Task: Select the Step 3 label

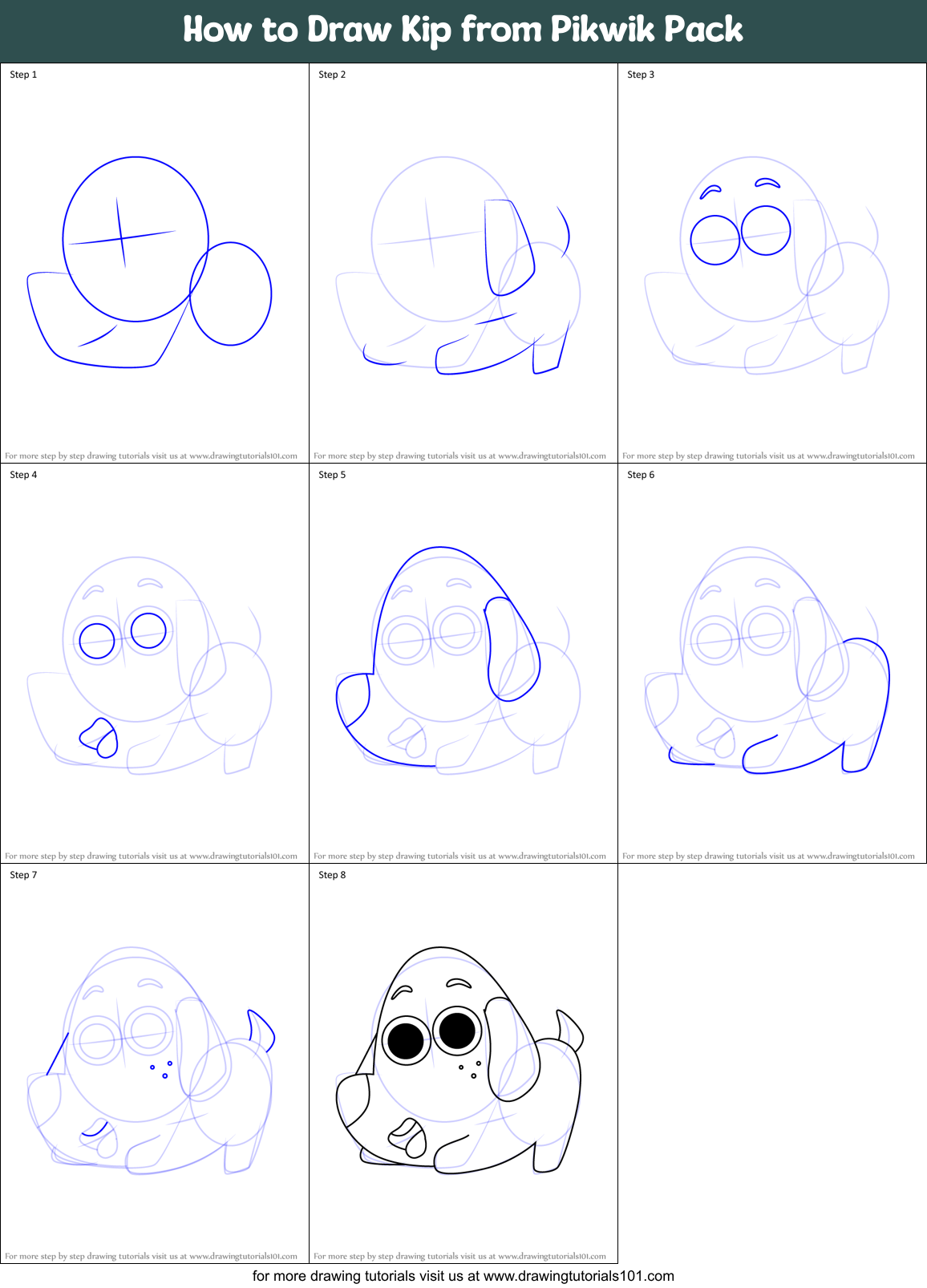Action: [641, 75]
